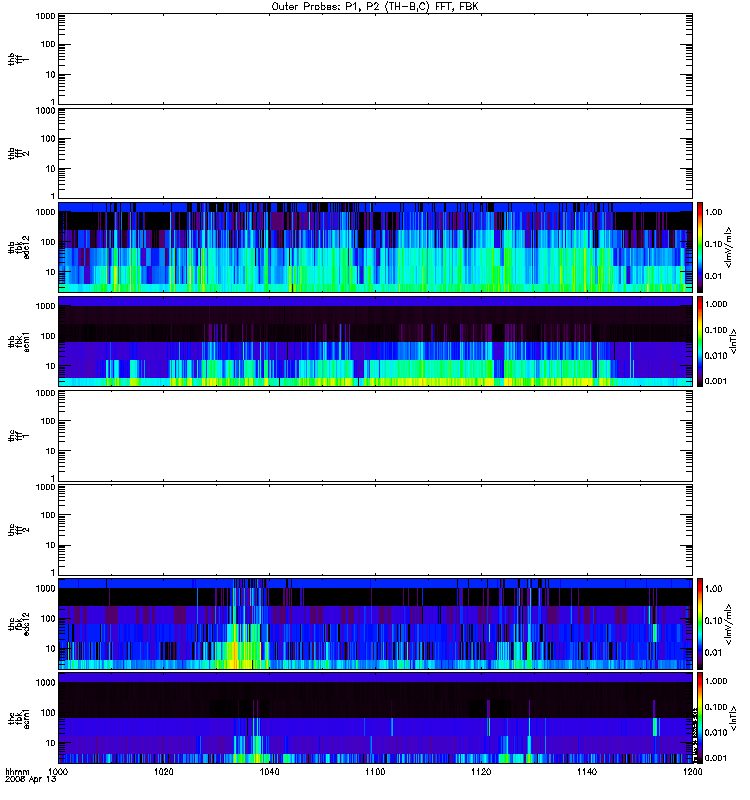
Task: Click the '1000' frequency tick on thb fff 1 panel
Action: pyautogui.click(x=45, y=16)
